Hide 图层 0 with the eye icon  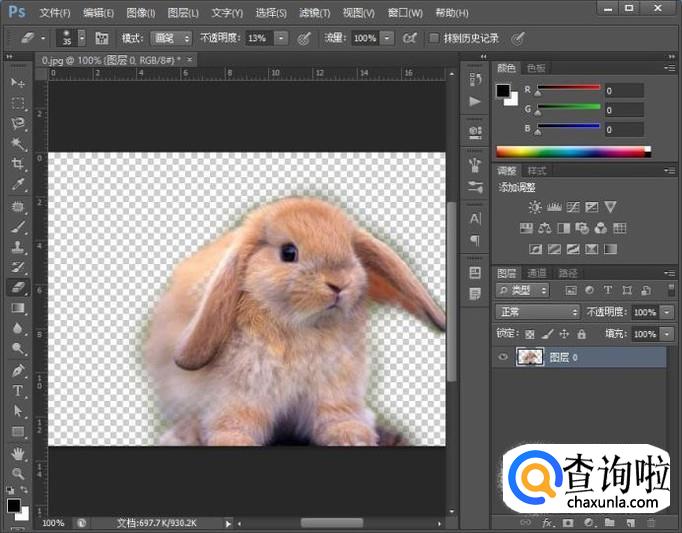(503, 357)
